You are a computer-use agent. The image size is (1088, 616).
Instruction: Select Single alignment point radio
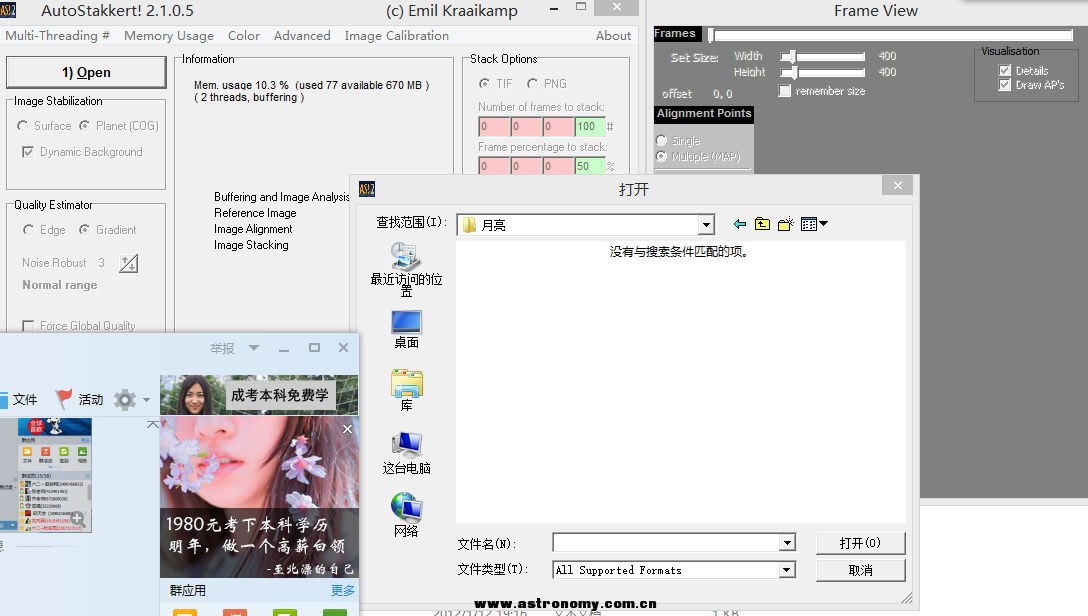[x=661, y=141]
